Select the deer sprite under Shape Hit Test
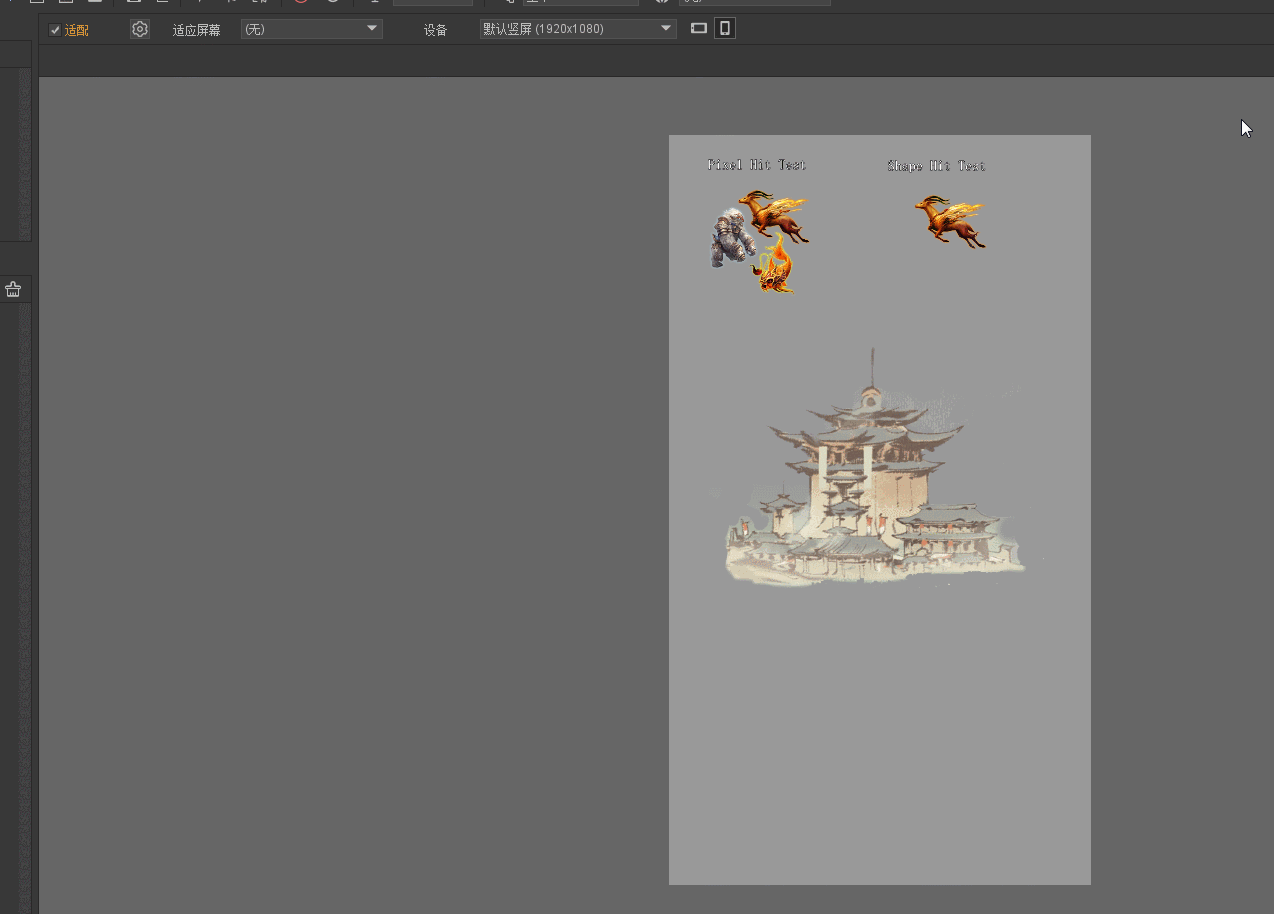 coord(950,222)
